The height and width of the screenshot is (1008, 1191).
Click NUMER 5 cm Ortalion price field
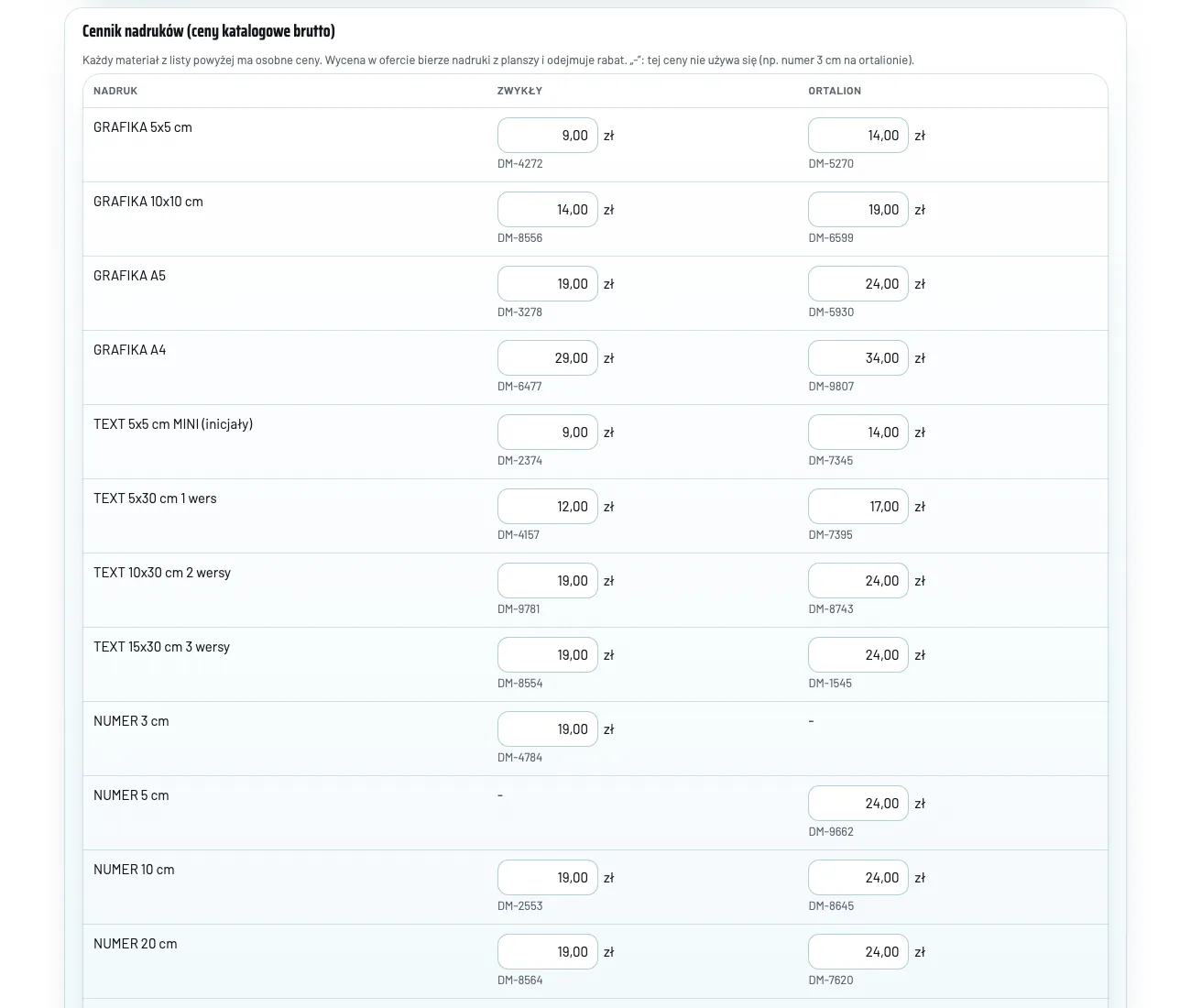coord(858,804)
